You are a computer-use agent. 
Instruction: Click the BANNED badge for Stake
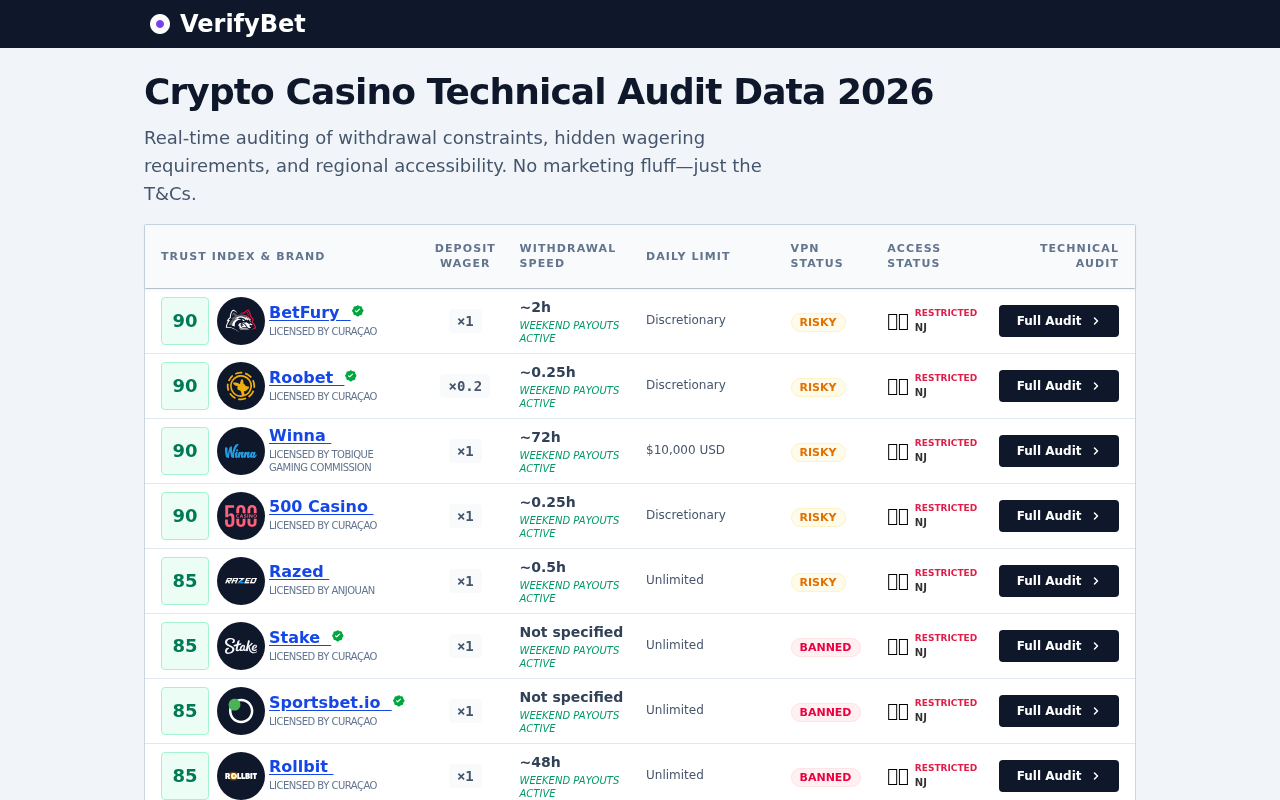(x=826, y=647)
